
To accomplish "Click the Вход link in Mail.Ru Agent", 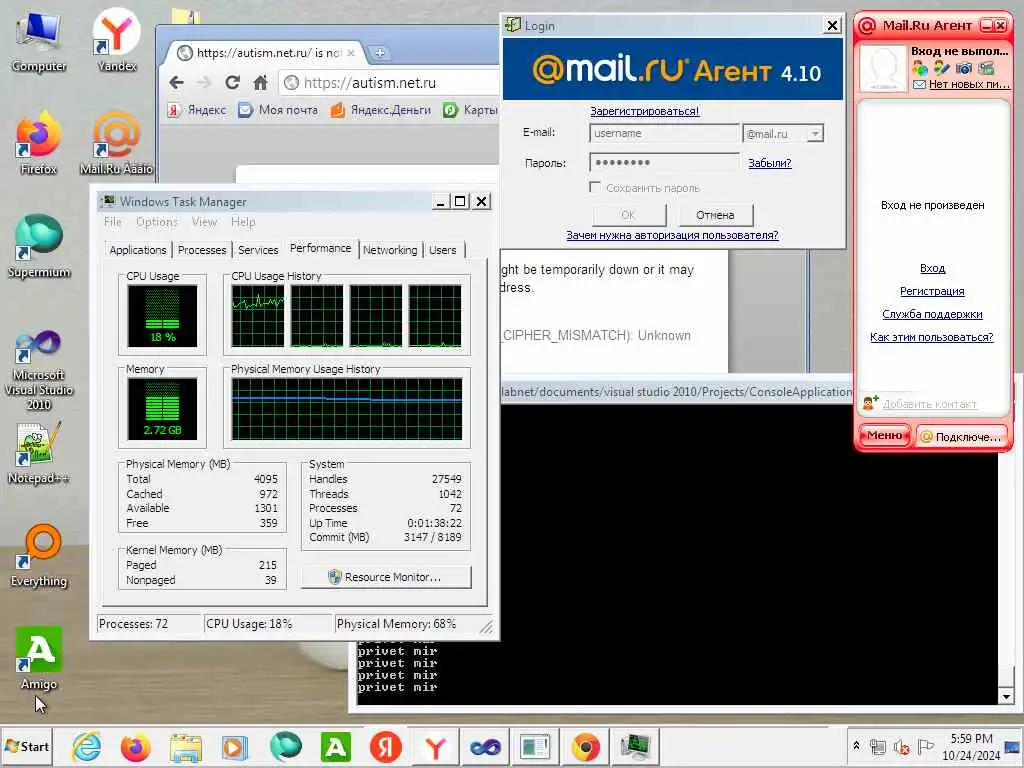I will [932, 268].
